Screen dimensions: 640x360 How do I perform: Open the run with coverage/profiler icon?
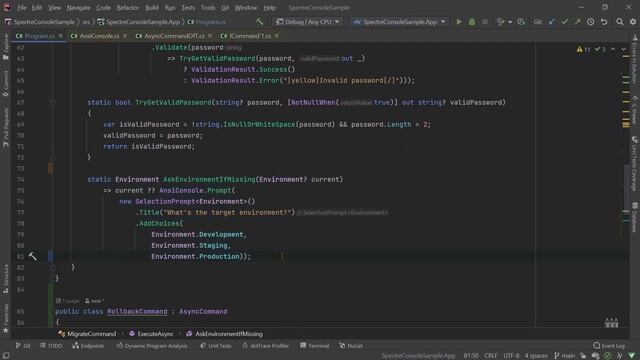521,22
